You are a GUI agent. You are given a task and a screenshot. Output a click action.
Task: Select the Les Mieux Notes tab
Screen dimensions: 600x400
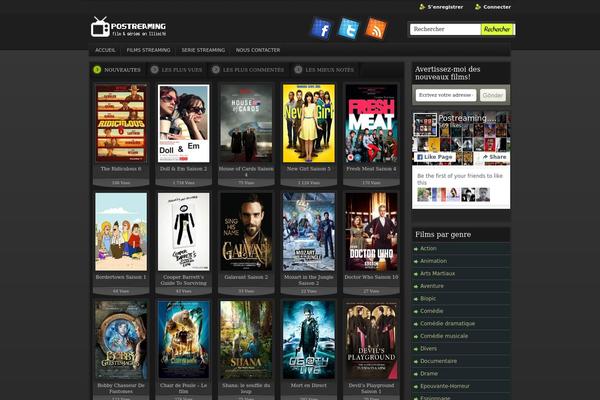tap(325, 70)
